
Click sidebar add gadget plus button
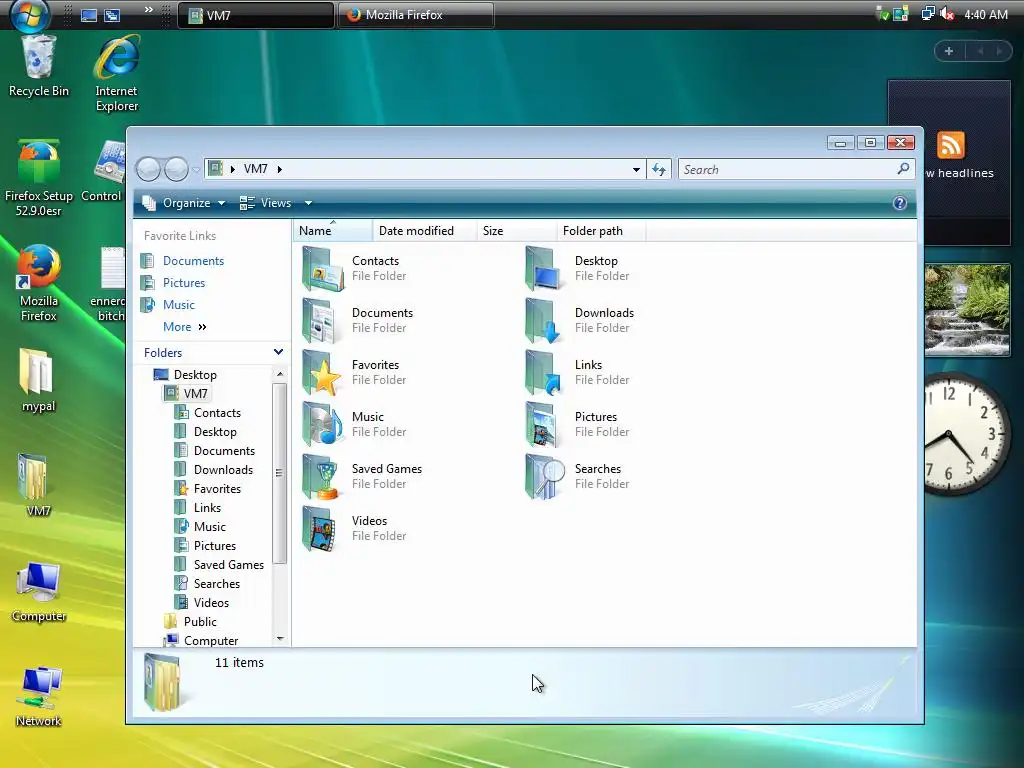(949, 51)
